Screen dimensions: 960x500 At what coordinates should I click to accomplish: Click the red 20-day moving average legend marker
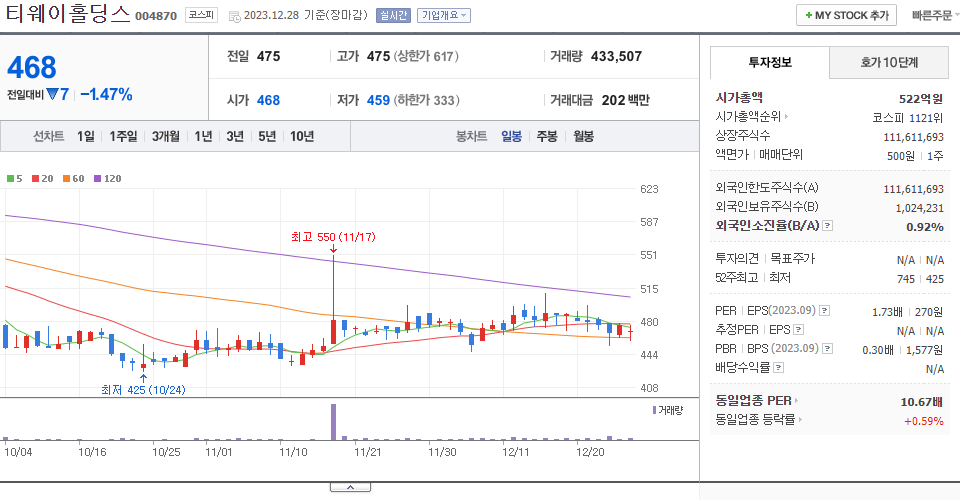(x=36, y=179)
